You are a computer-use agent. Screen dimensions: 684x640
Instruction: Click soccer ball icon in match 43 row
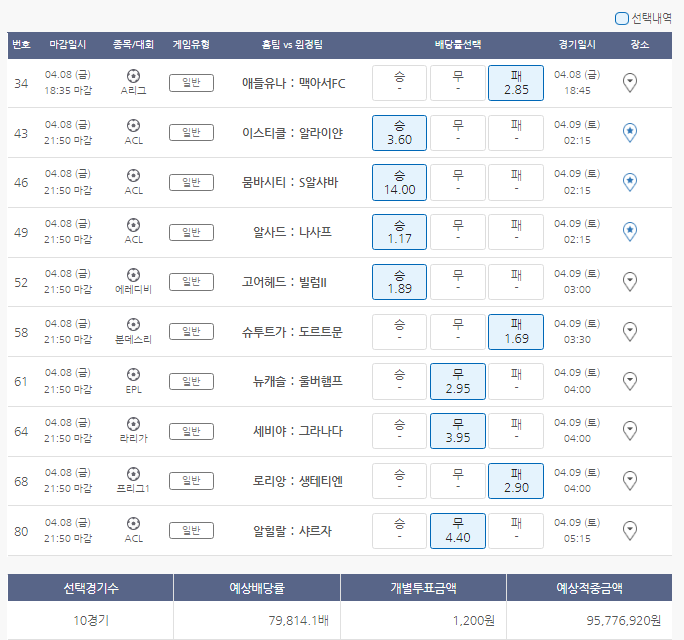click(x=133, y=126)
